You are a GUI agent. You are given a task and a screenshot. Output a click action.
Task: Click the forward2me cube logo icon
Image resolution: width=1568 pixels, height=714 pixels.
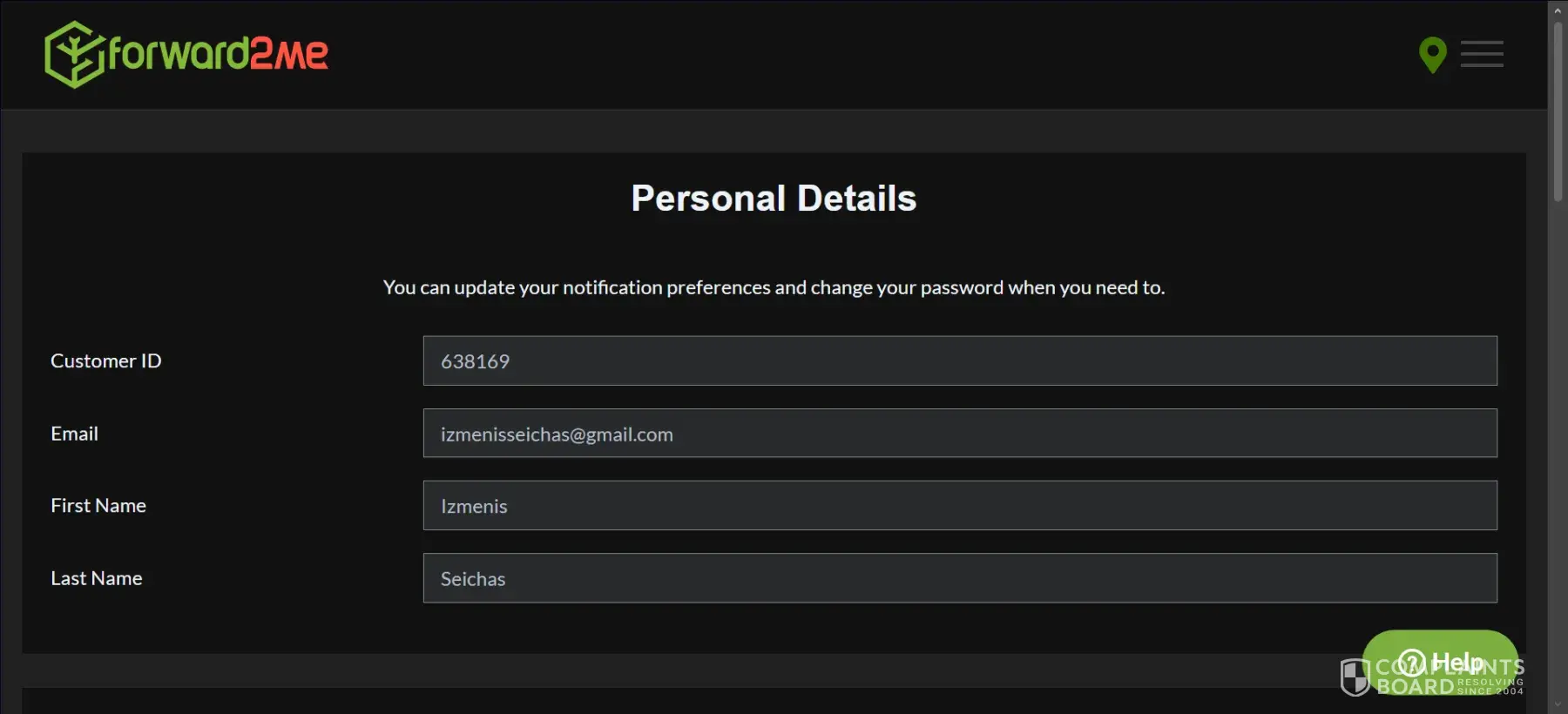point(73,55)
